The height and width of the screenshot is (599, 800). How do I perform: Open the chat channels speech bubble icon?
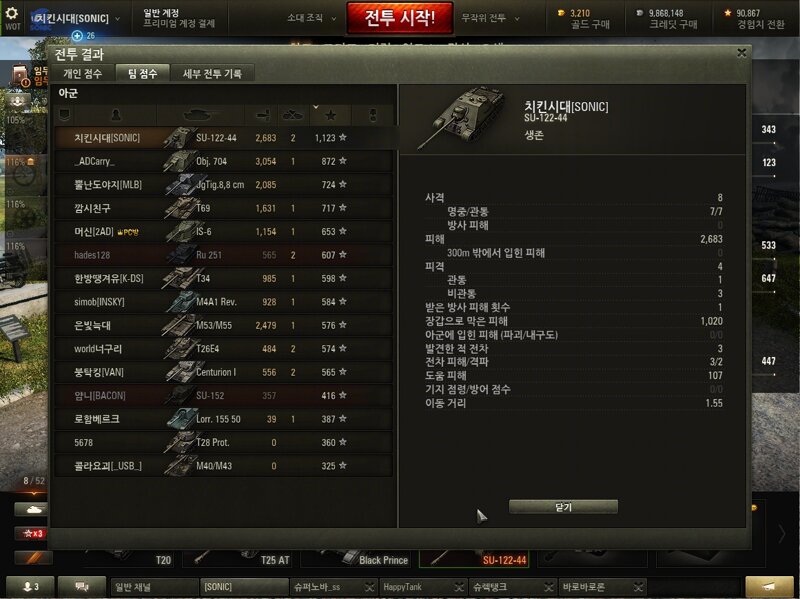(x=82, y=587)
